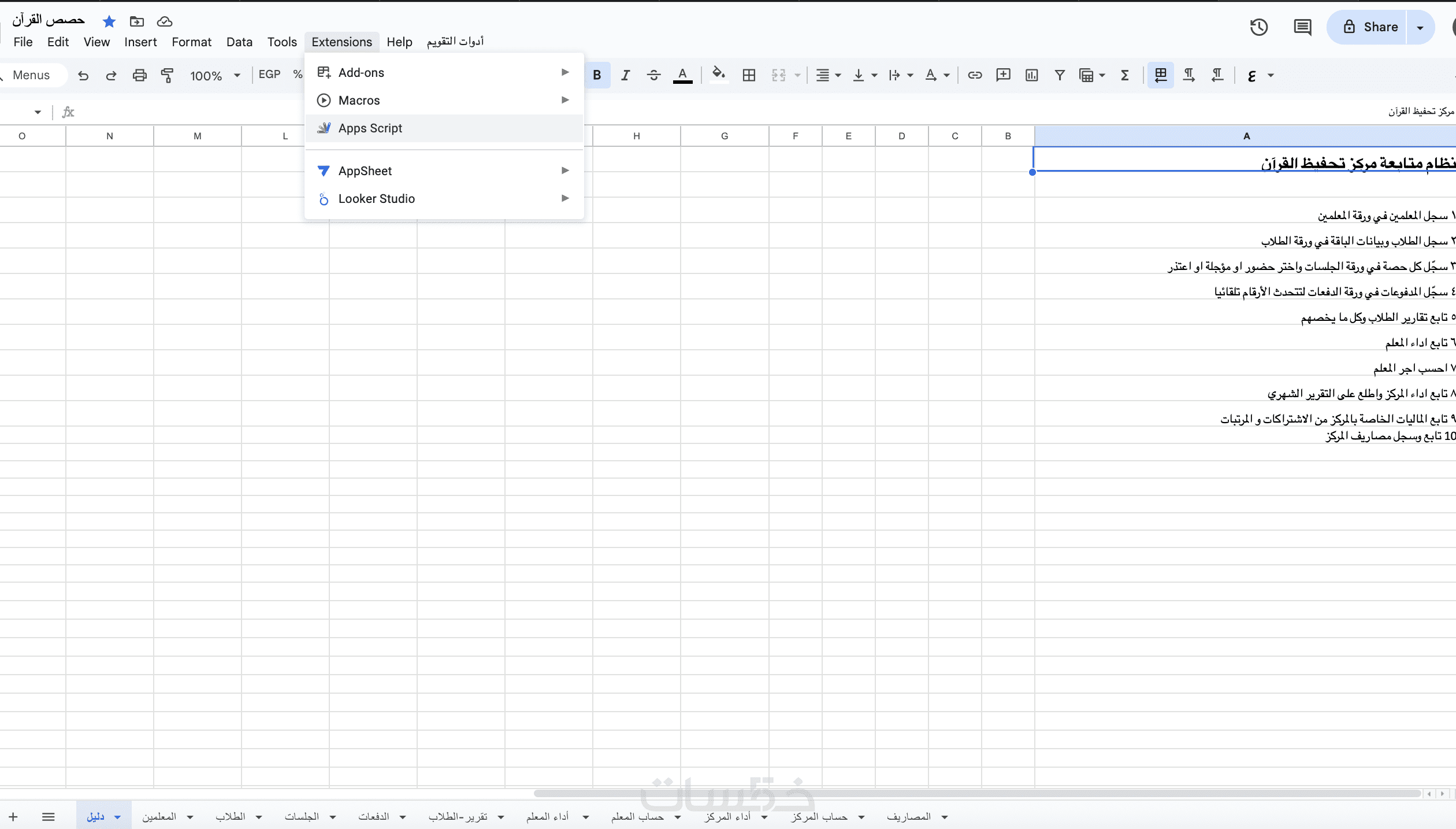Expand the Share button dropdown arrow

click(1420, 27)
